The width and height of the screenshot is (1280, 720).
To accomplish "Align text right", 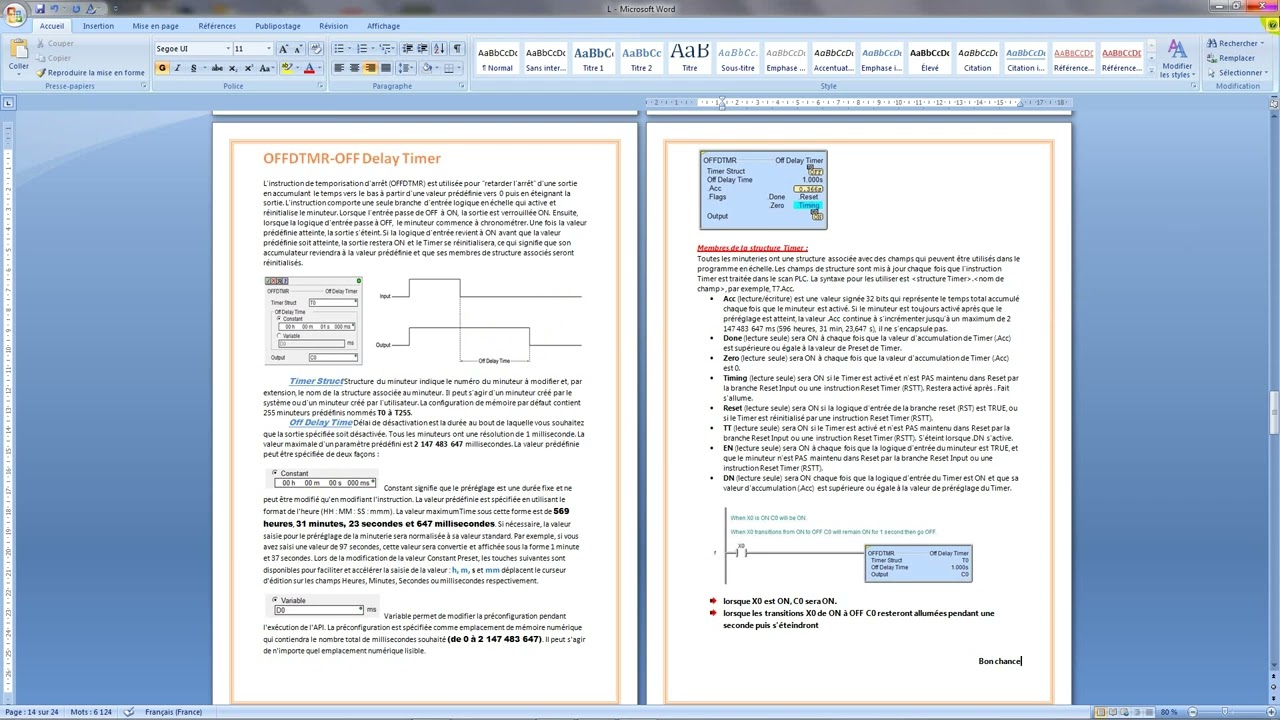I will pos(370,68).
